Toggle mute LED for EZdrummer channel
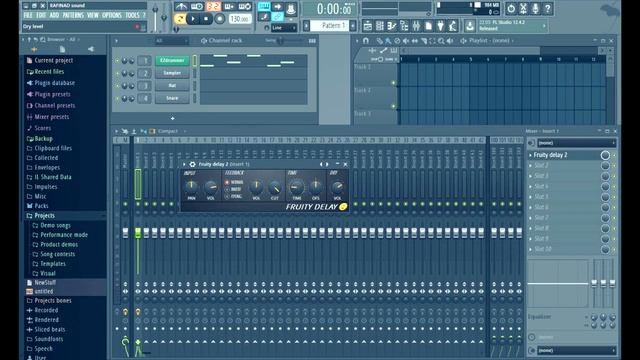 coord(117,61)
